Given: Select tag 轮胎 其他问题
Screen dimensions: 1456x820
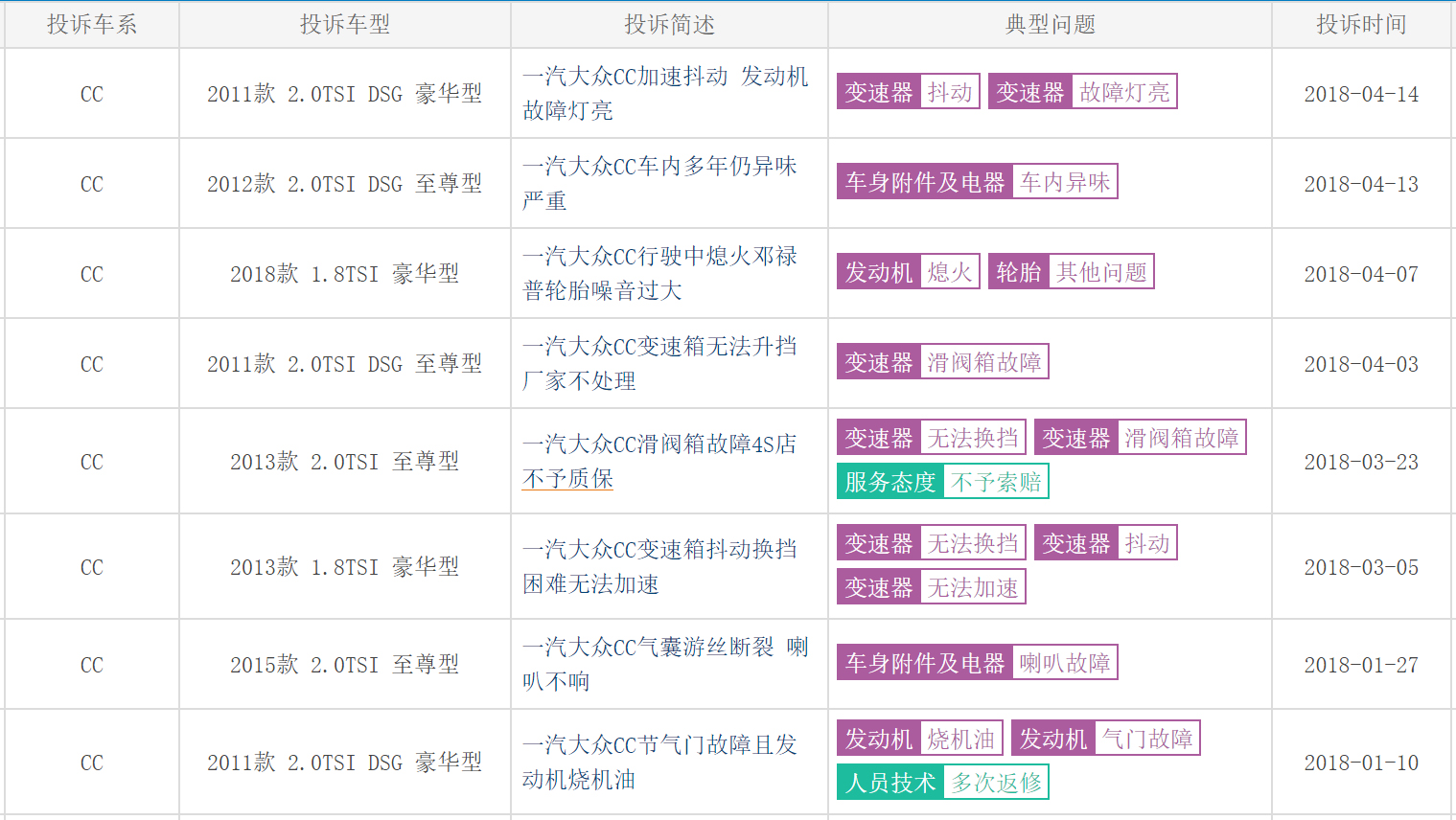Looking at the screenshot, I should pyautogui.click(x=1072, y=272).
